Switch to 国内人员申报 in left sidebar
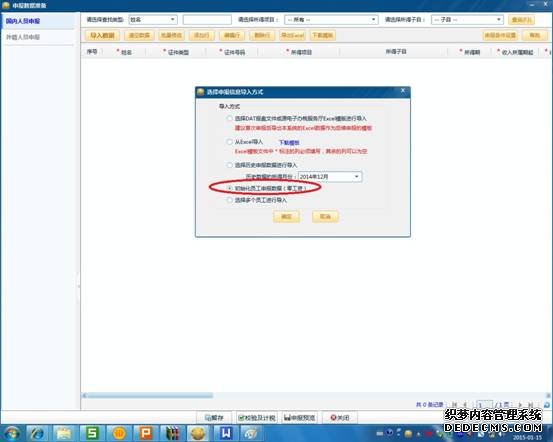Viewport: 553px width, 442px height. click(23, 21)
